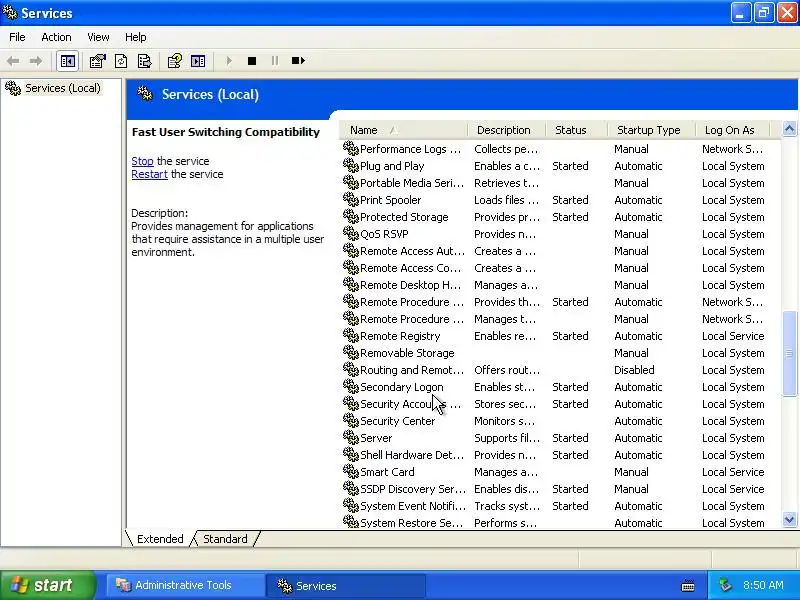Select the SSDP Discovery Ser... service icon
This screenshot has height=600, width=800.
(351, 488)
